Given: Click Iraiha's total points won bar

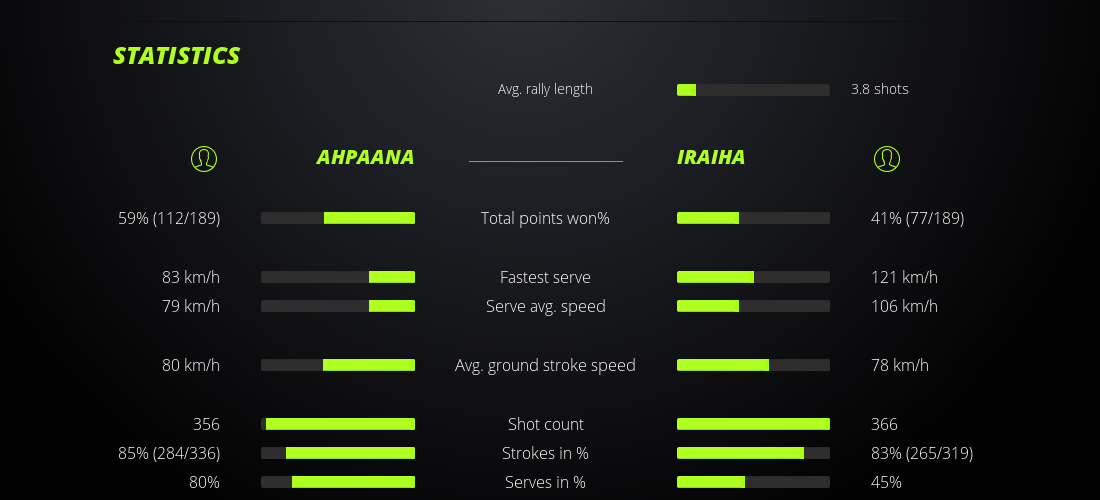Looking at the screenshot, I should pos(753,218).
